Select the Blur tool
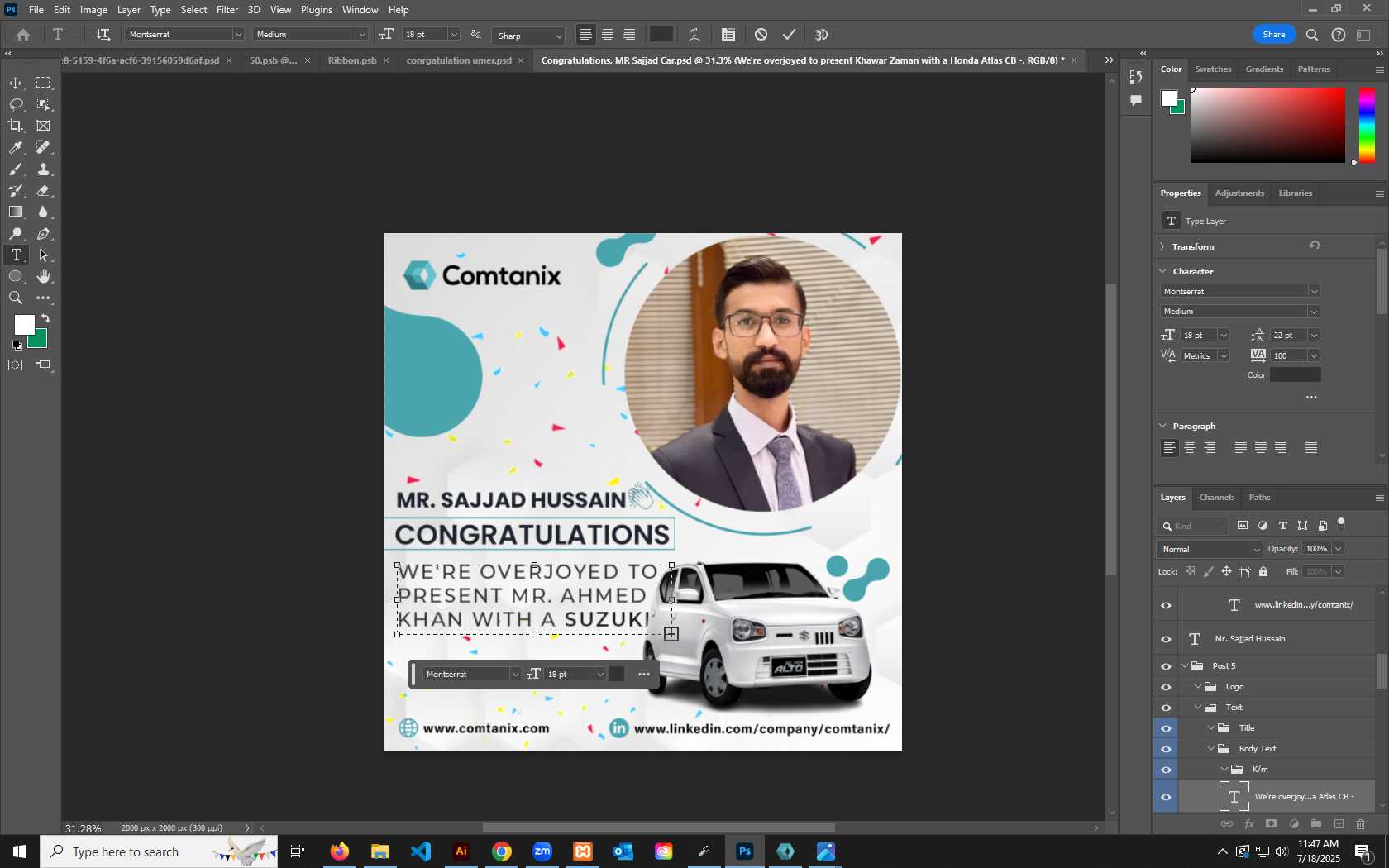This screenshot has height=868, width=1389. tap(44, 212)
